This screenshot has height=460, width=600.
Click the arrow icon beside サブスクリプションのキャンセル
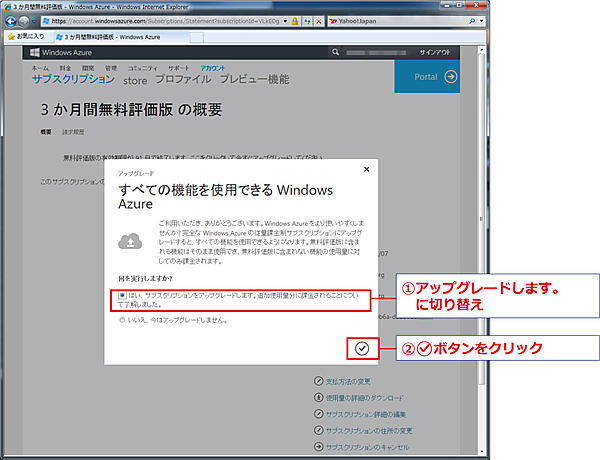[318, 446]
